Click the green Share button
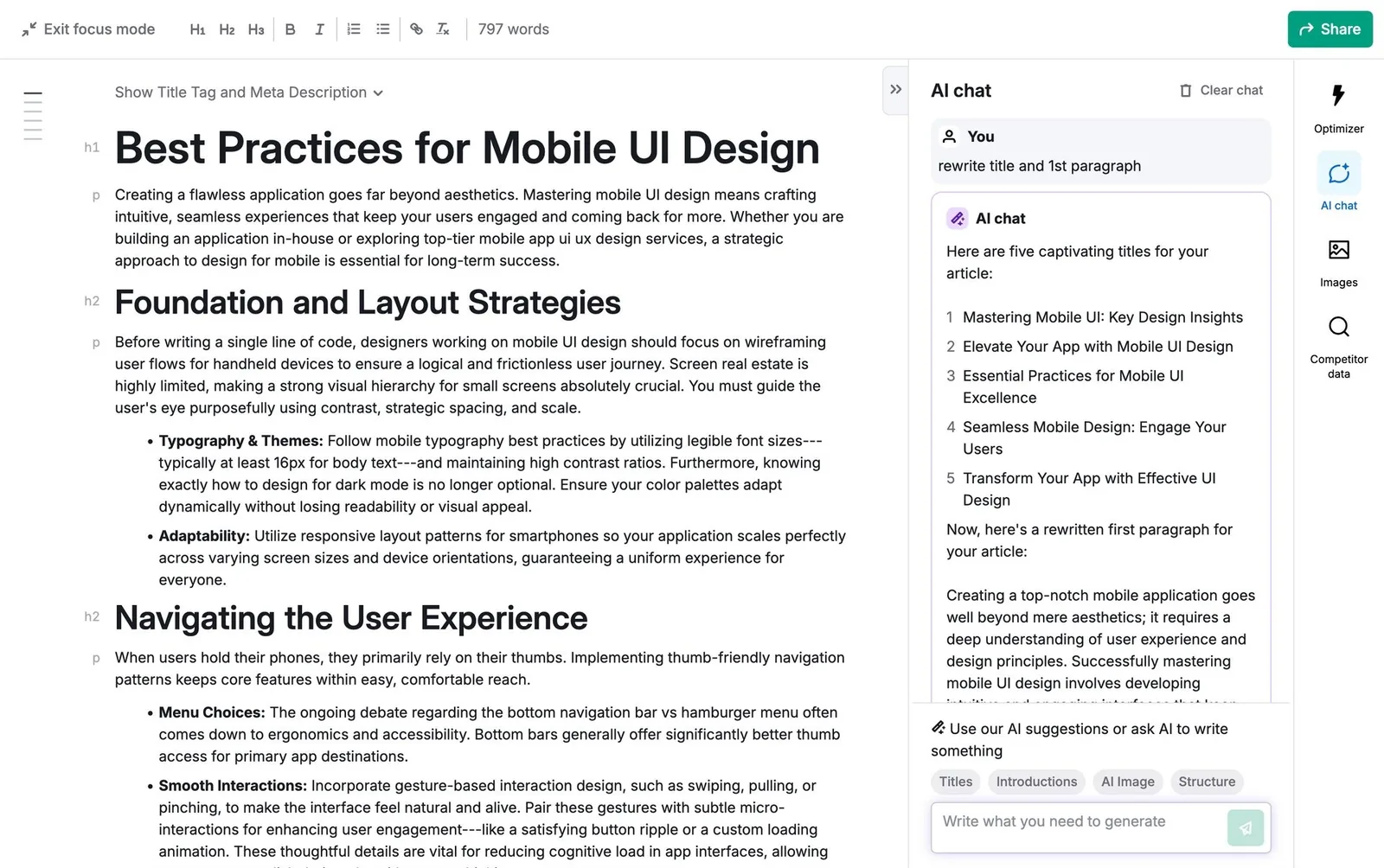 tap(1330, 29)
